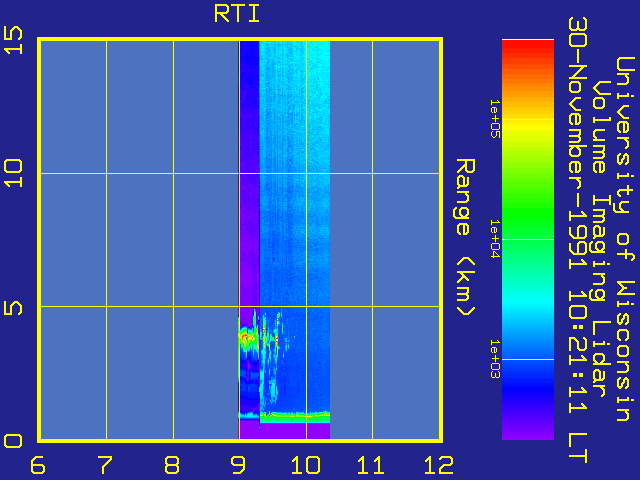Viewport: 640px width, 480px height.
Task: Click the 1e+03 color scale label
Action: click(495, 359)
